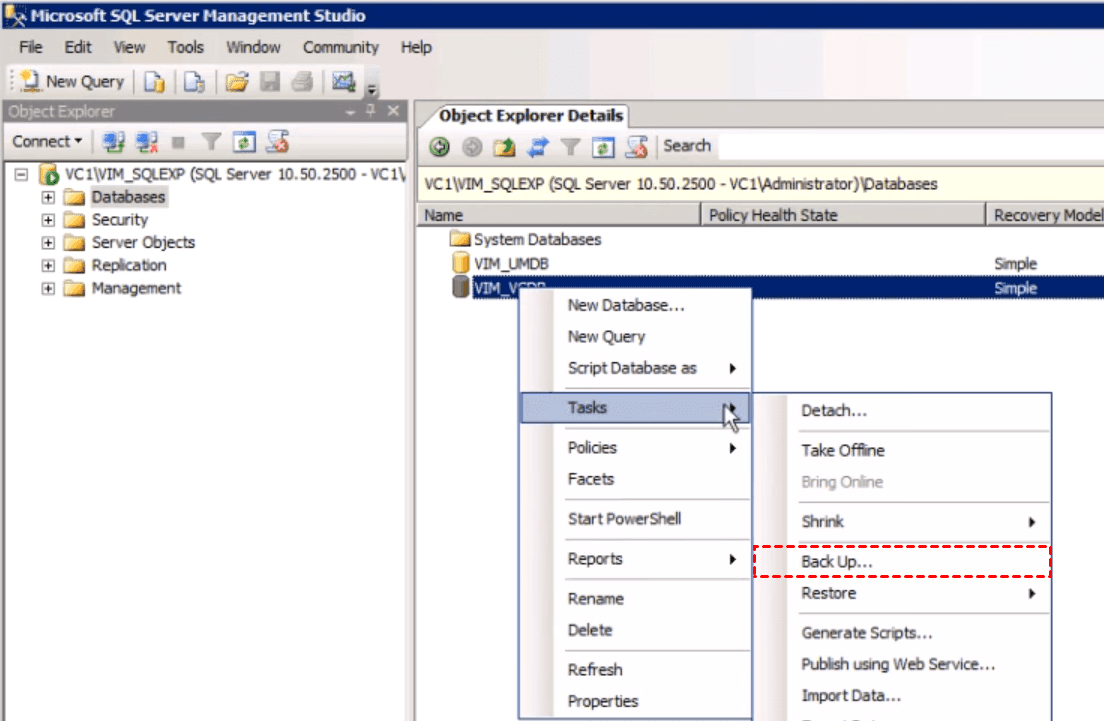Click the Database Engine Query icon
This screenshot has width=1104, height=721.
tap(154, 82)
